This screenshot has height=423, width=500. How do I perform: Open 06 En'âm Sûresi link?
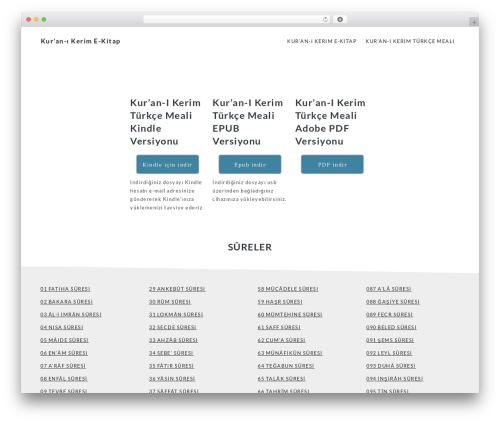pyautogui.click(x=64, y=353)
